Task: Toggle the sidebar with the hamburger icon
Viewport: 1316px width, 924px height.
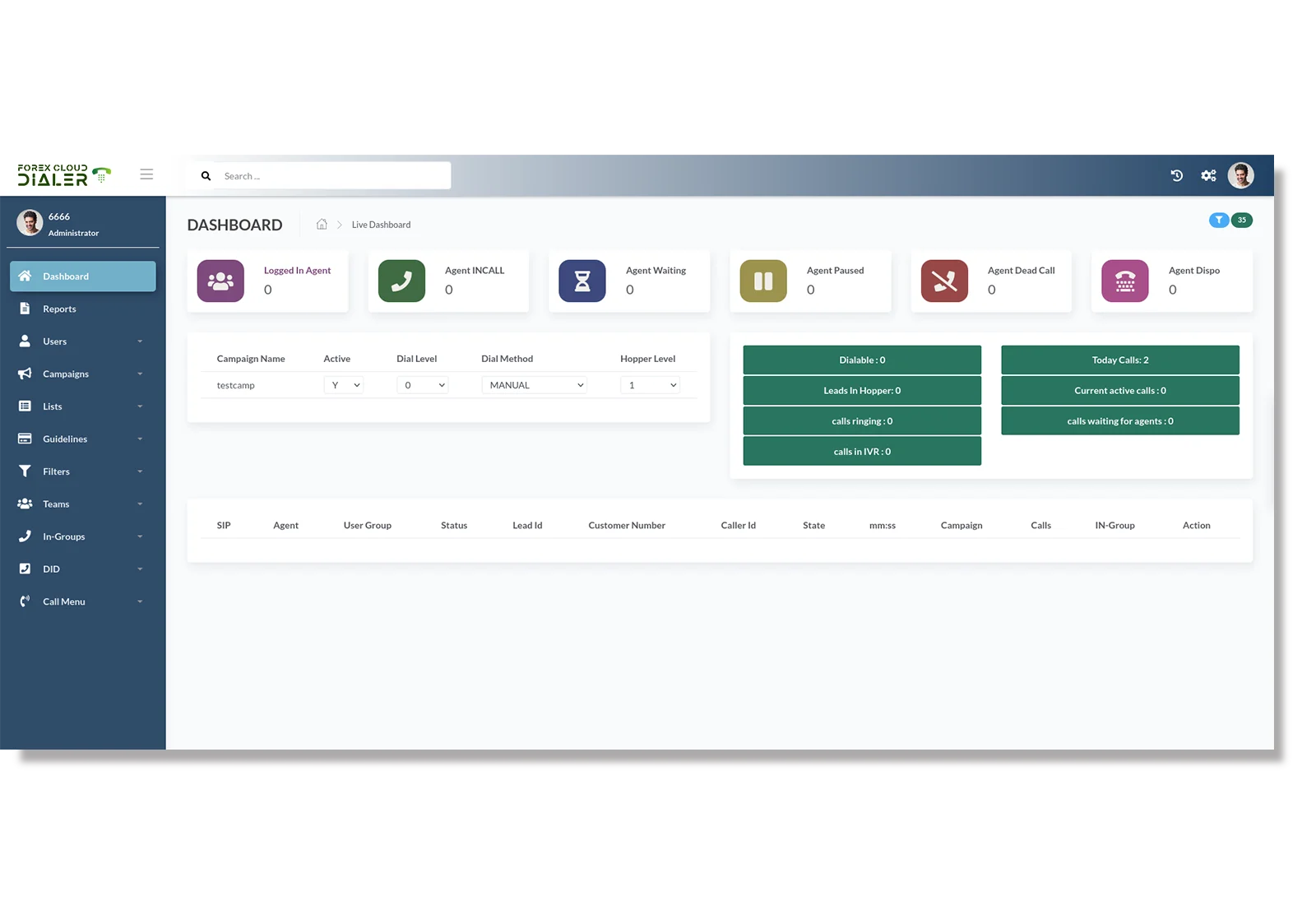Action: (x=146, y=174)
